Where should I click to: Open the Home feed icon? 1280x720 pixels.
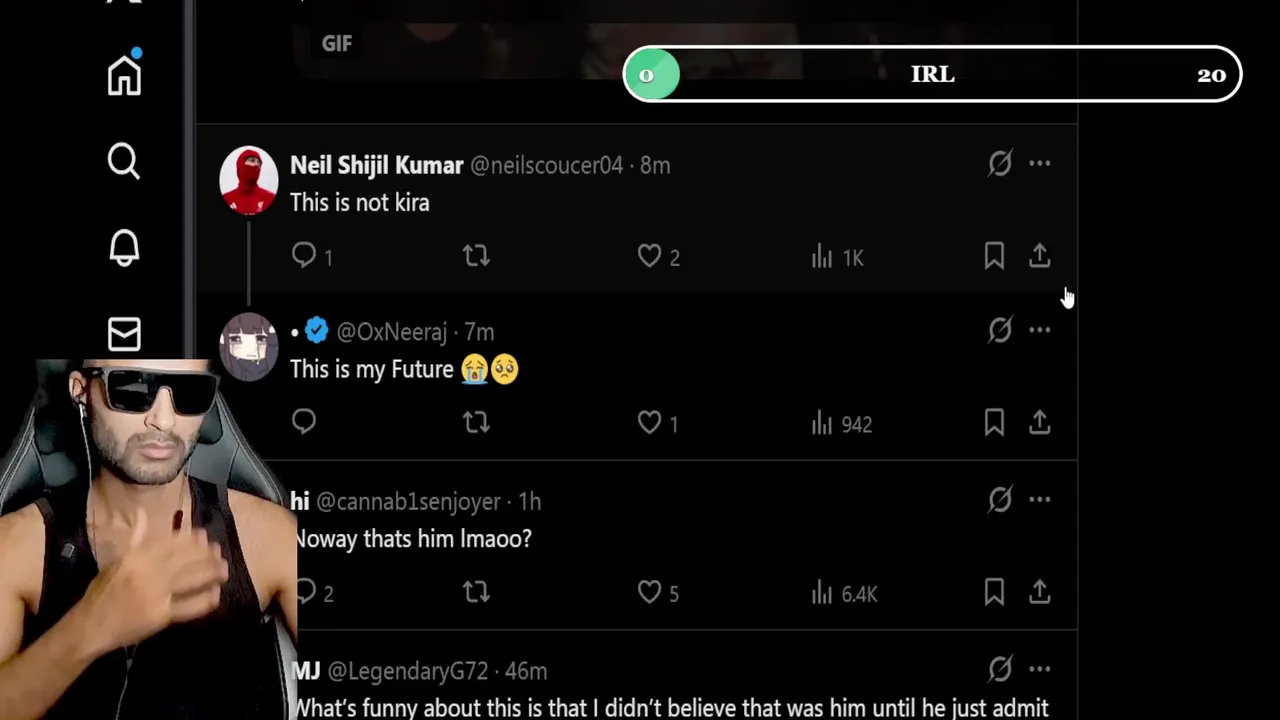(124, 75)
